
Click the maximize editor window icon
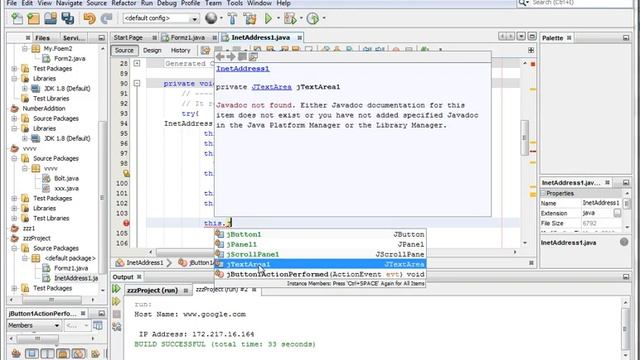[x=532, y=37]
